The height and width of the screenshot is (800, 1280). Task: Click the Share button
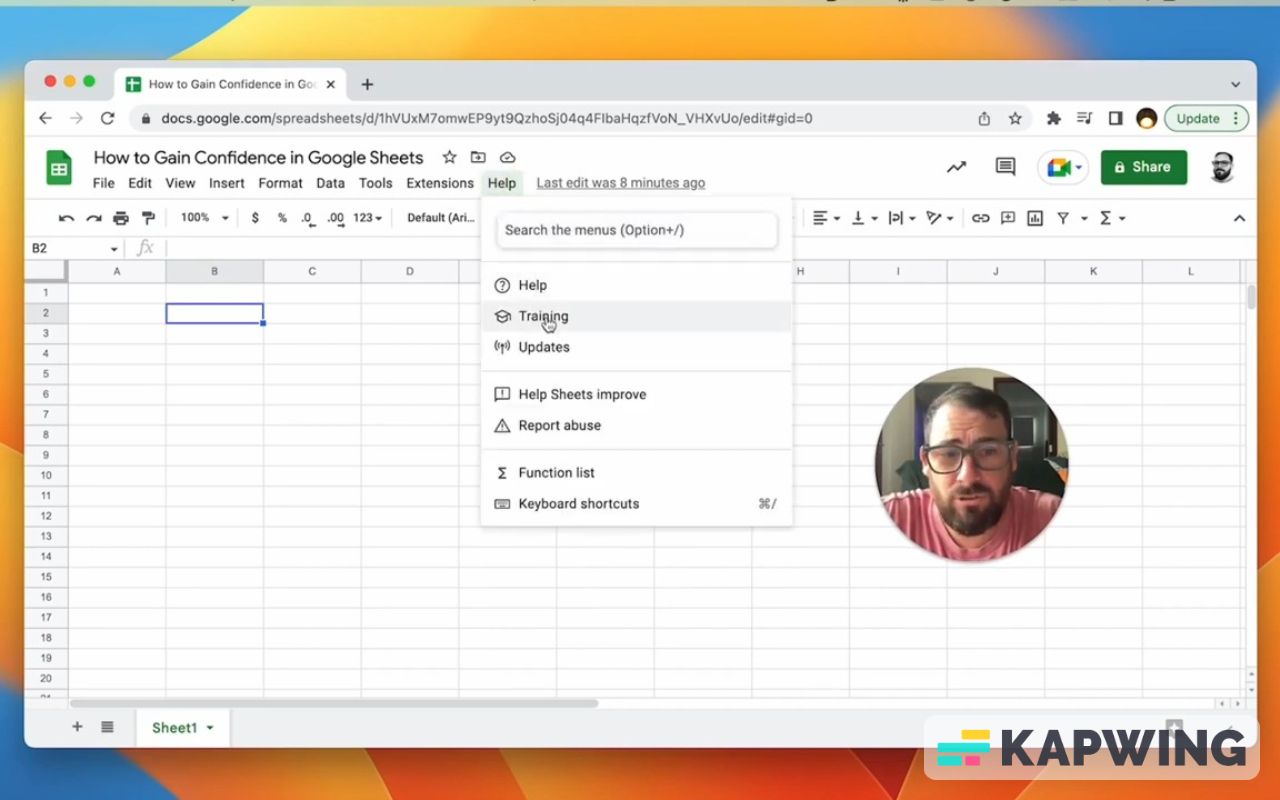(1143, 167)
